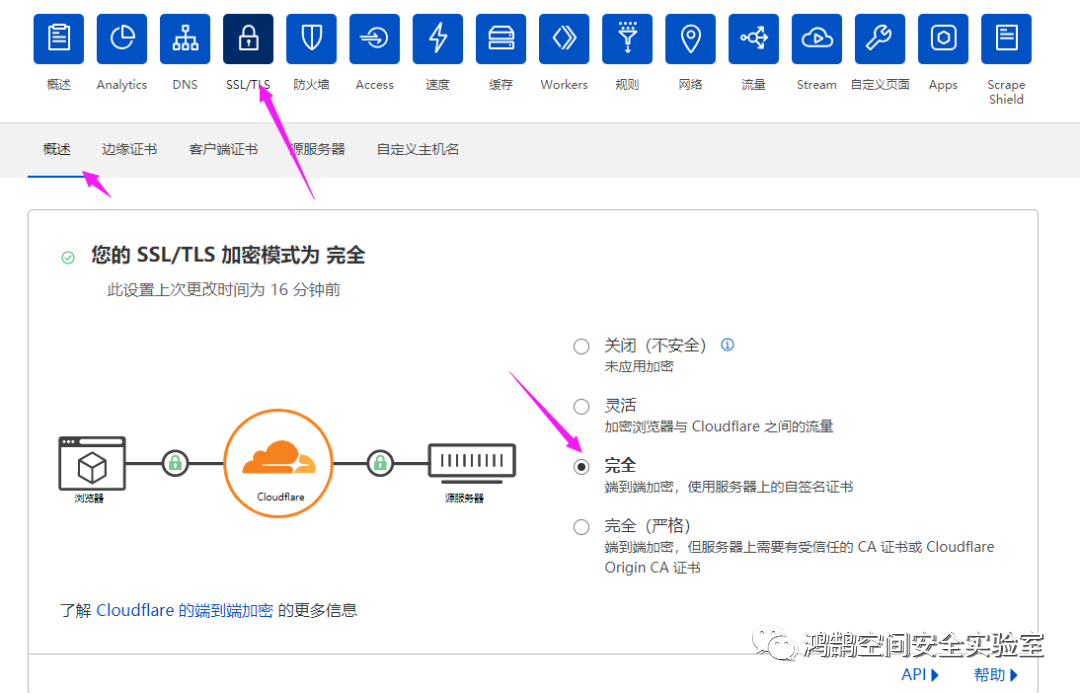Open the DNS network tree icon
This screenshot has width=1080, height=693.
(x=185, y=39)
